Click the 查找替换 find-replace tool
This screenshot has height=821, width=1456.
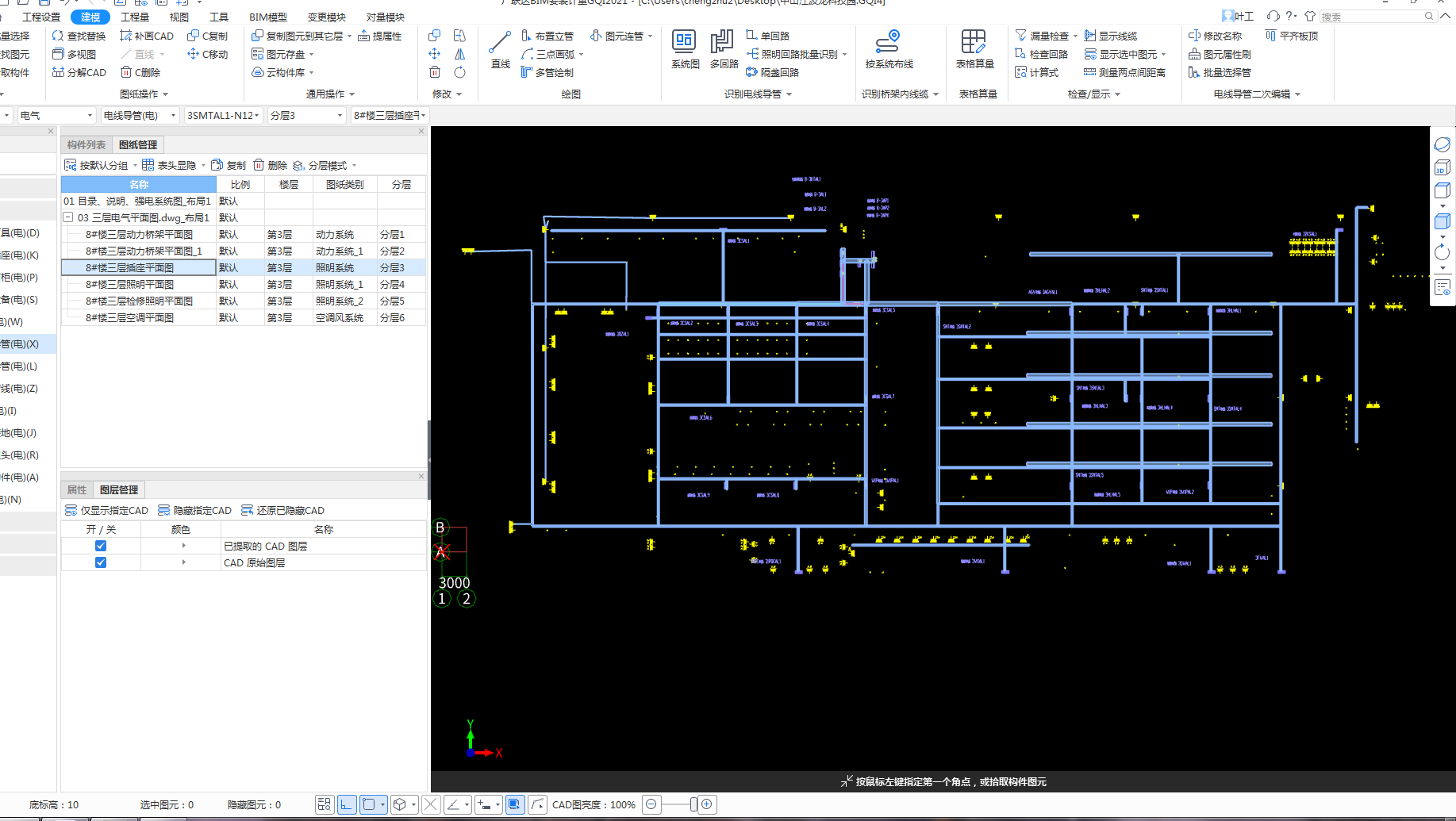tap(79, 36)
